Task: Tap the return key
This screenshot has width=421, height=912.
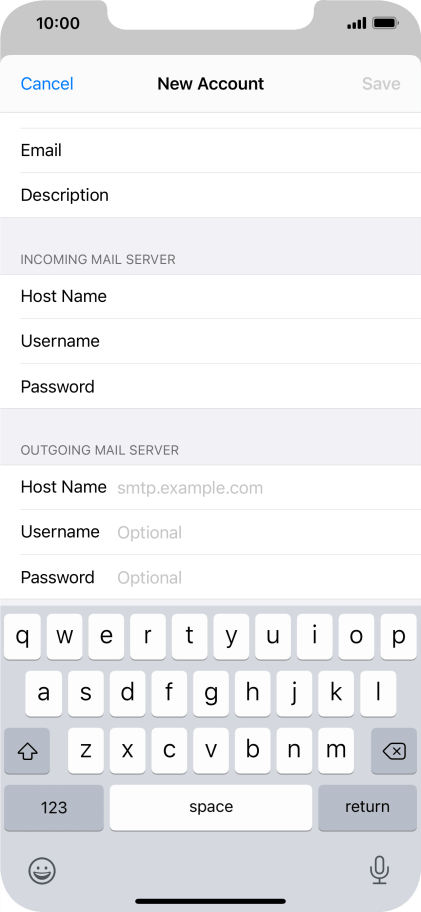Action: pos(367,807)
